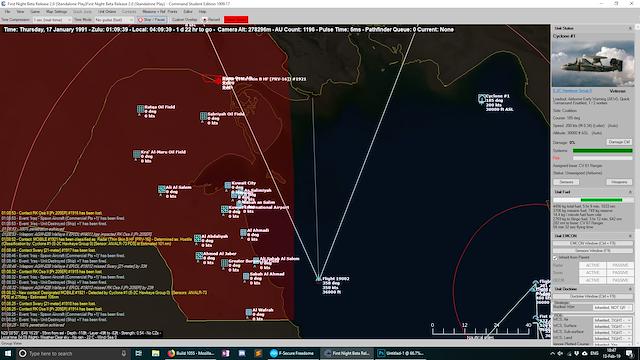This screenshot has width=640, height=360.
Task: Click the Start / Pause button
Action: pyautogui.click(x=151, y=20)
